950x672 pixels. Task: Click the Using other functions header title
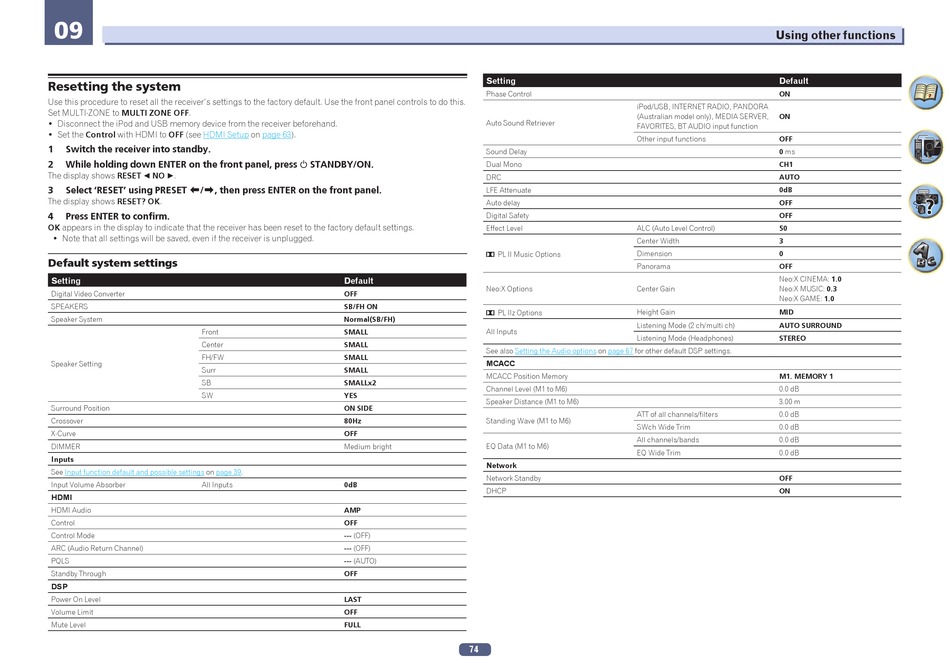tap(835, 35)
